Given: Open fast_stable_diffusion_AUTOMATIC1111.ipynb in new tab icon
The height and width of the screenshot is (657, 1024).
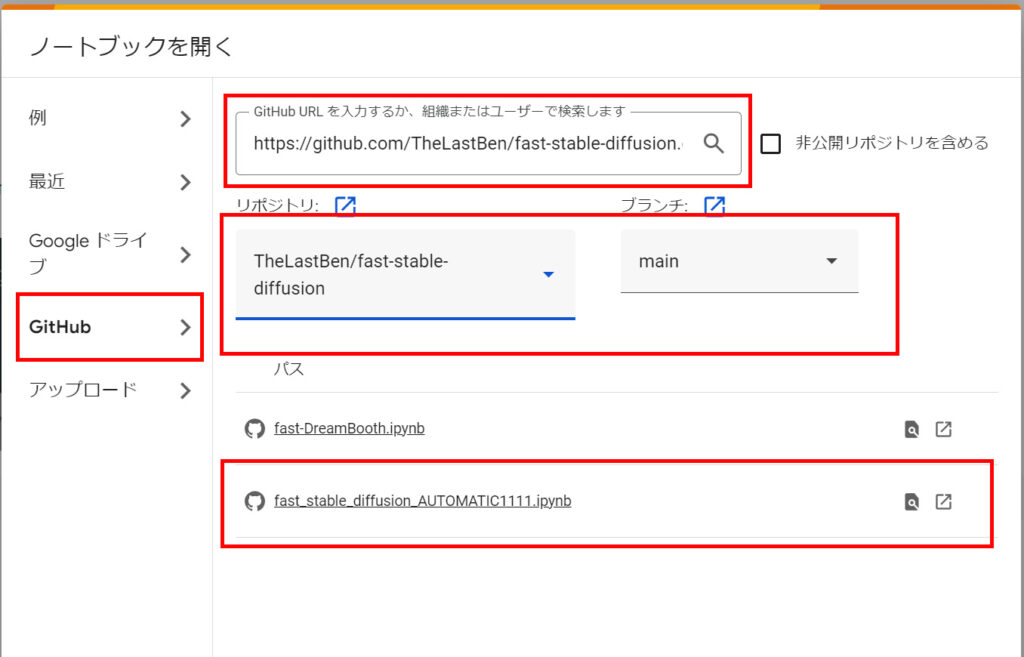Looking at the screenshot, I should click(943, 502).
